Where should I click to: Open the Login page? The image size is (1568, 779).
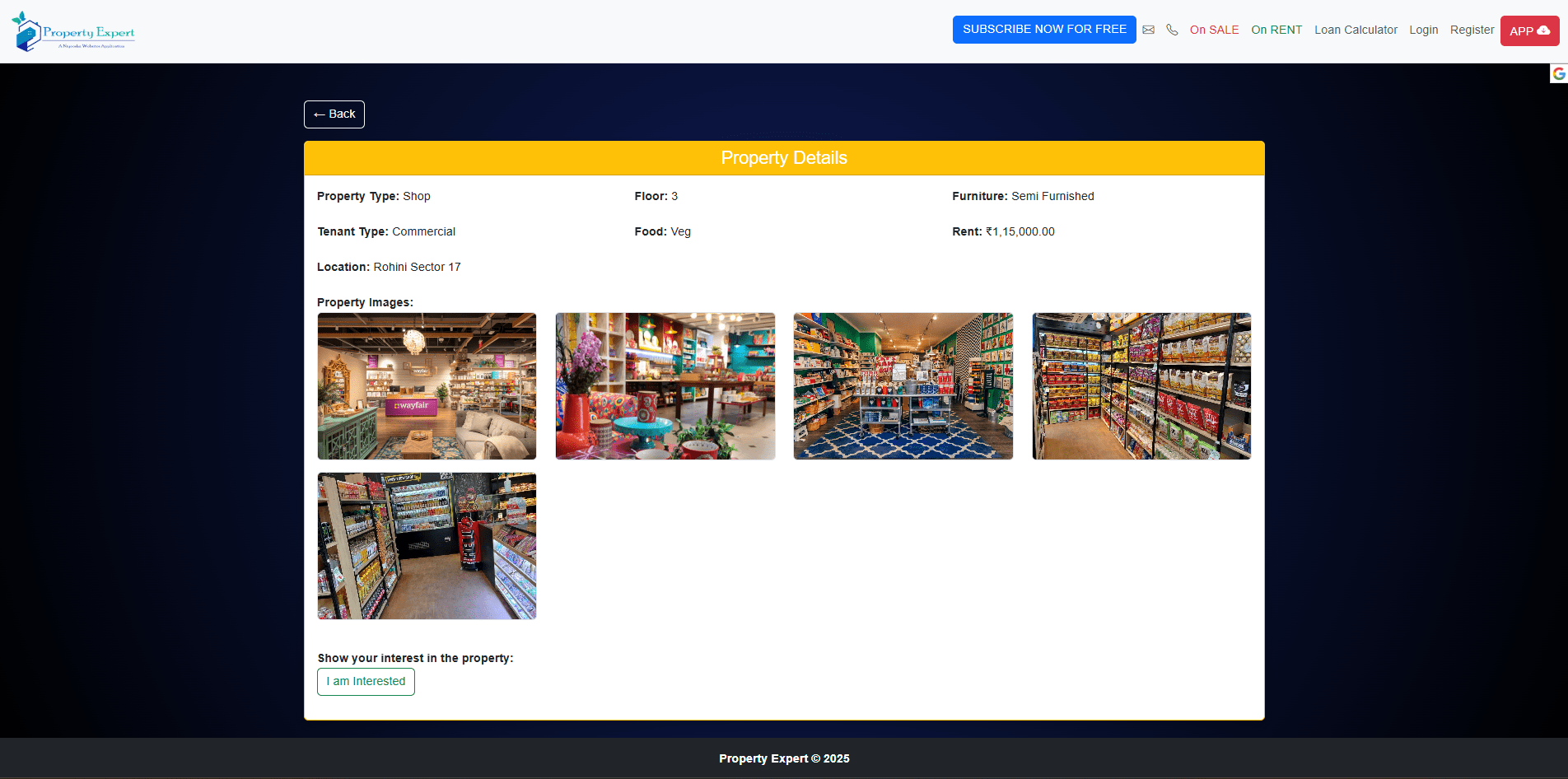click(1423, 30)
